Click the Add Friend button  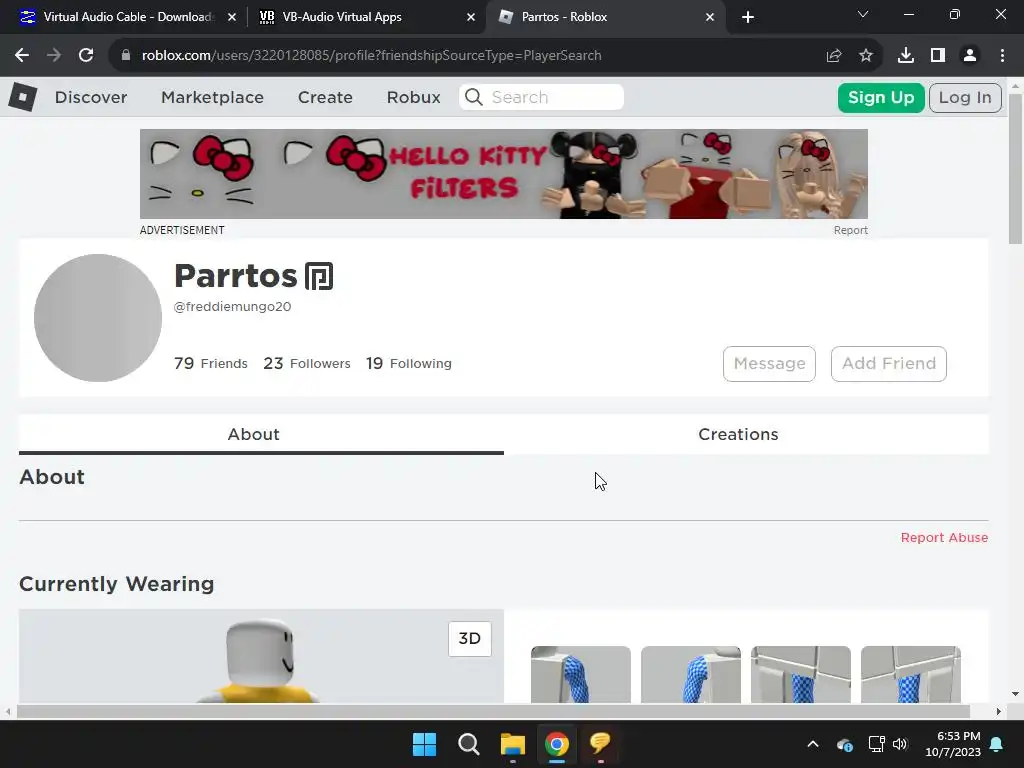(889, 364)
